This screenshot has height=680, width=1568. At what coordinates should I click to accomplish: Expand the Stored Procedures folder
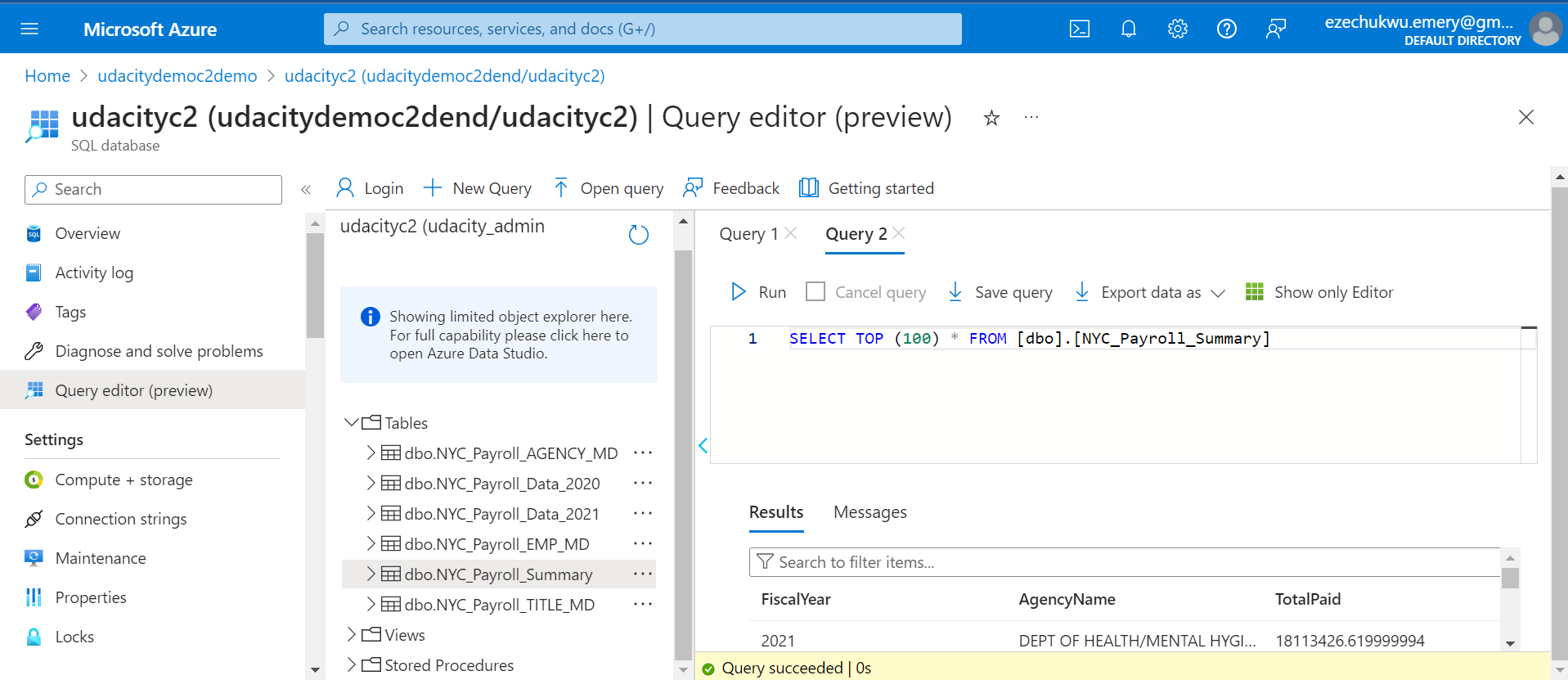click(x=352, y=664)
